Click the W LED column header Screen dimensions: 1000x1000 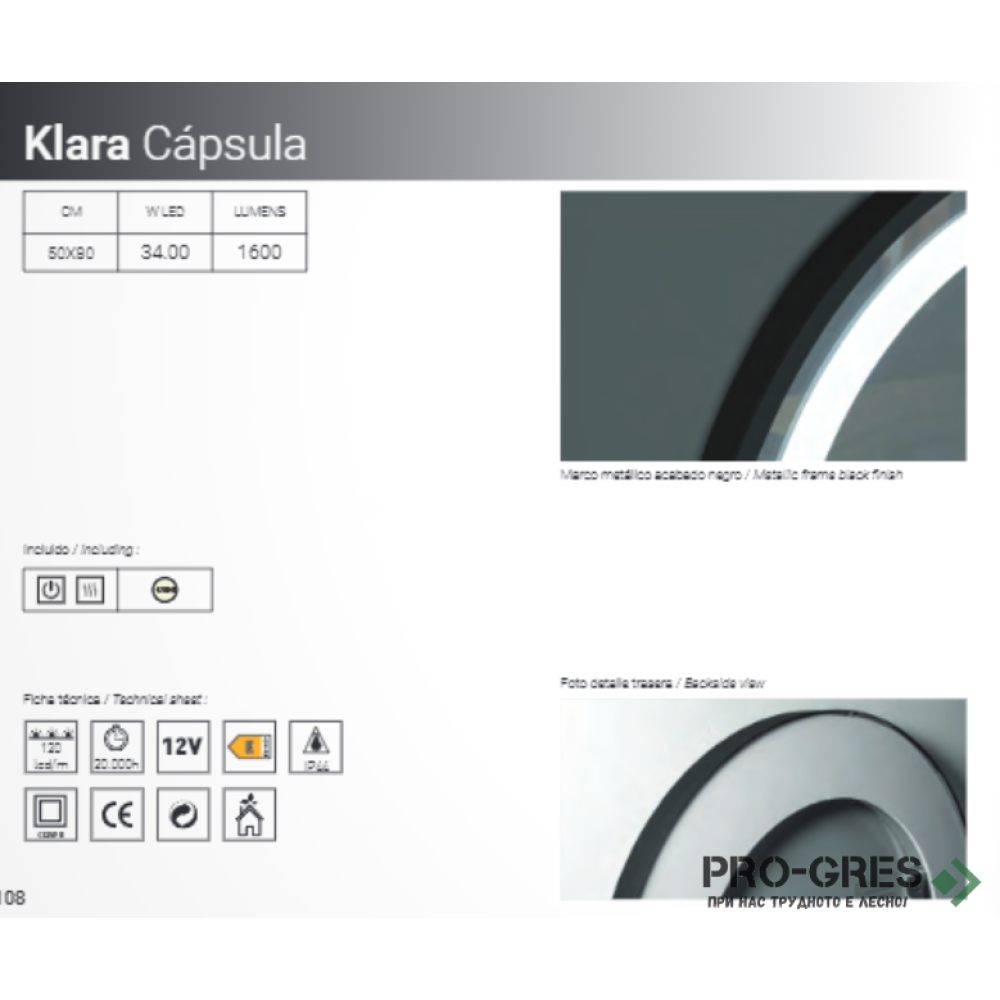[x=165, y=212]
